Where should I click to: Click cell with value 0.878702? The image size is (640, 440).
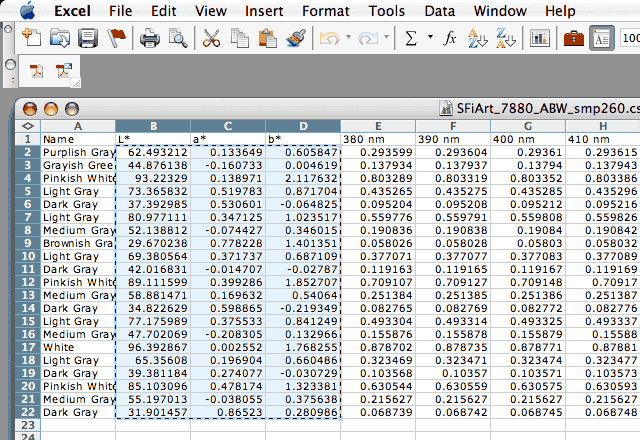pos(378,347)
